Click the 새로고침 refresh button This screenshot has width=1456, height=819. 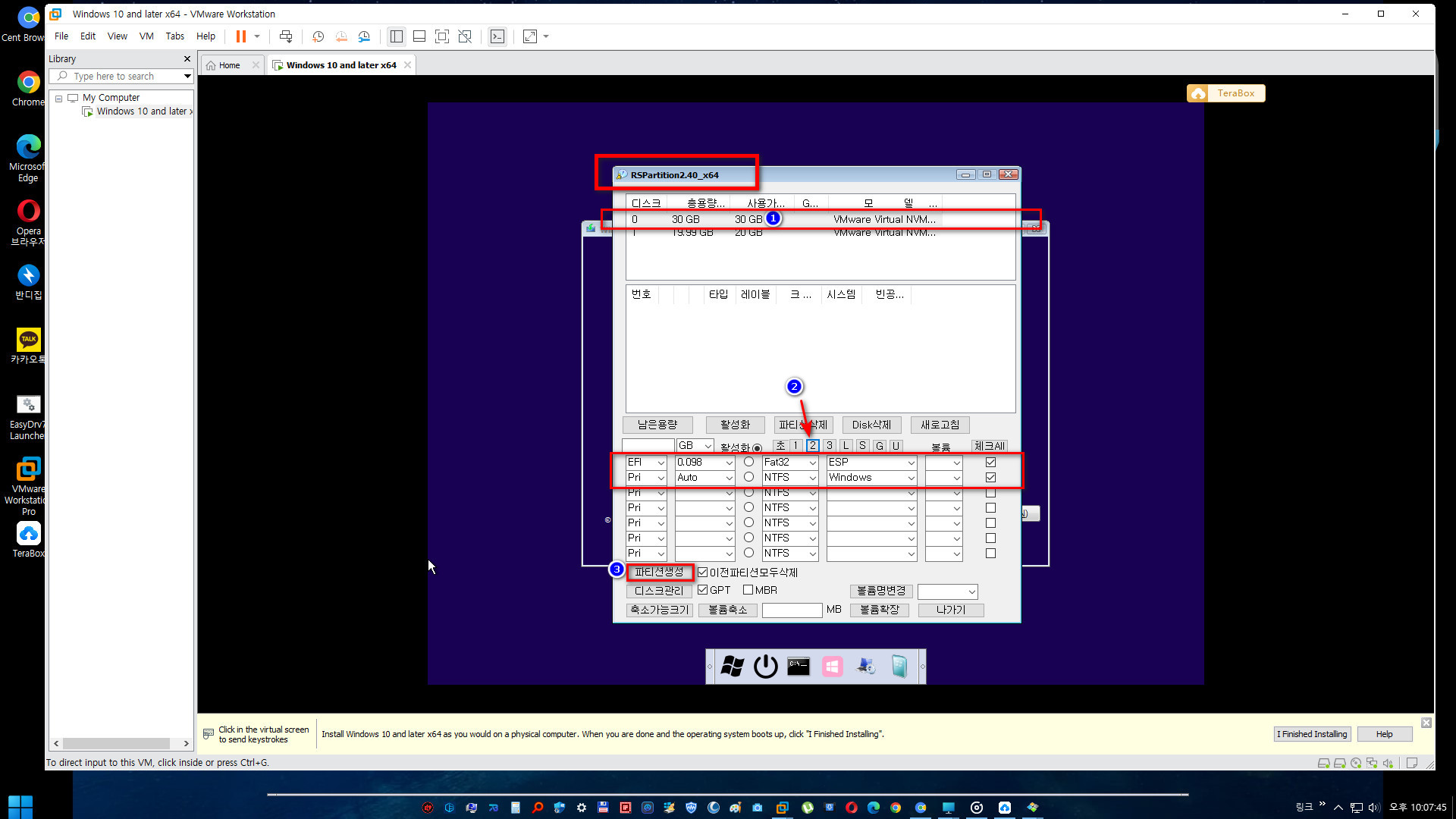coord(940,425)
